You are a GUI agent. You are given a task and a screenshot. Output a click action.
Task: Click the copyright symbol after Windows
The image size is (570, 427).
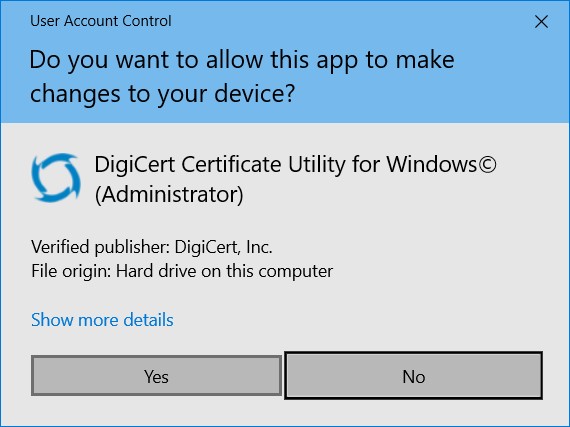[487, 164]
